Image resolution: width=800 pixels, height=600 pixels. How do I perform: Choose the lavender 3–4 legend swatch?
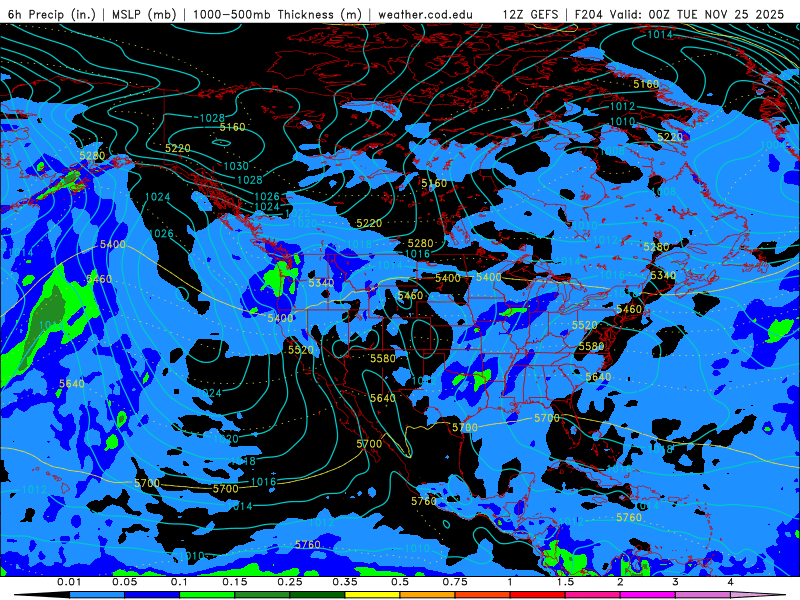click(x=703, y=595)
